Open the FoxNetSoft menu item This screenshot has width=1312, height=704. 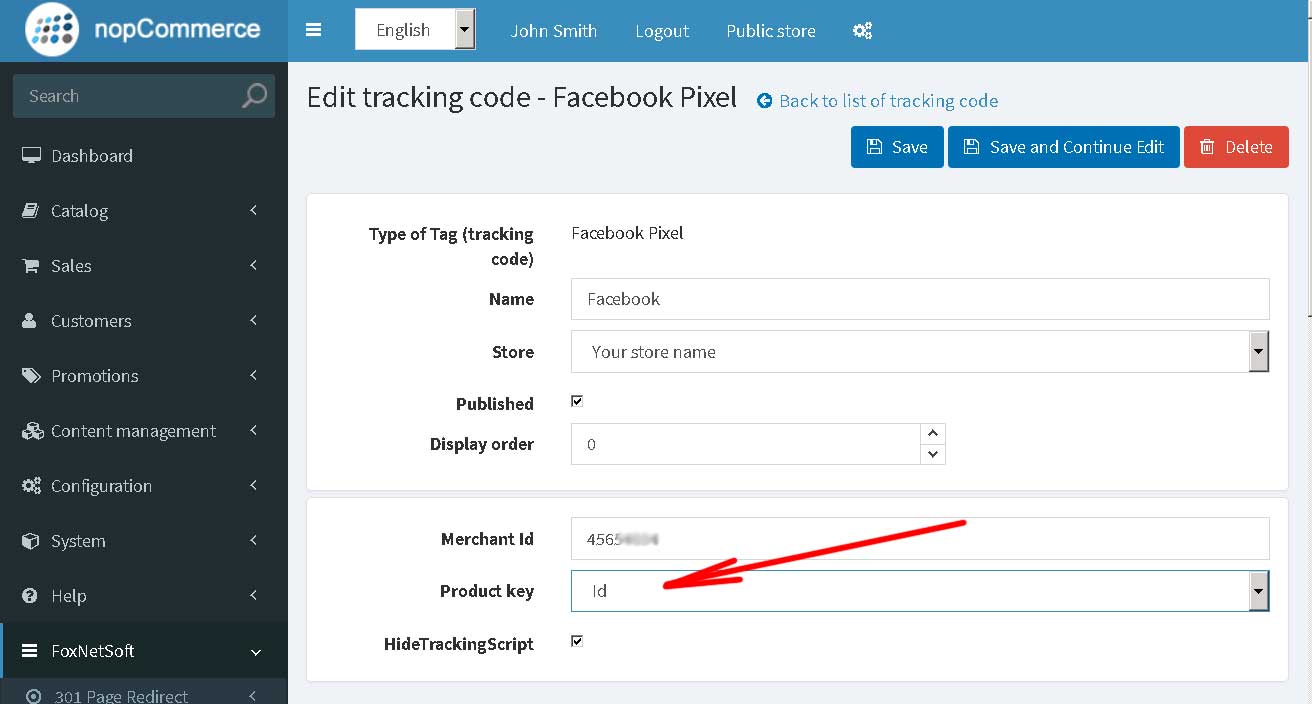pyautogui.click(x=144, y=651)
